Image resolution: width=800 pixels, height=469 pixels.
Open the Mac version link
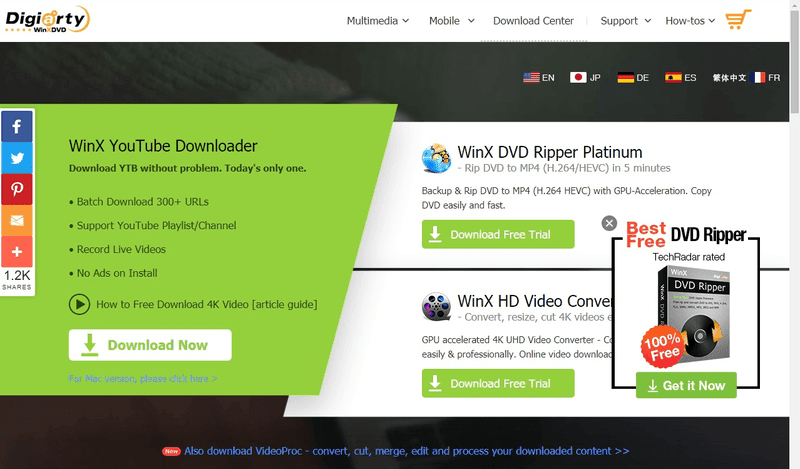click(143, 379)
